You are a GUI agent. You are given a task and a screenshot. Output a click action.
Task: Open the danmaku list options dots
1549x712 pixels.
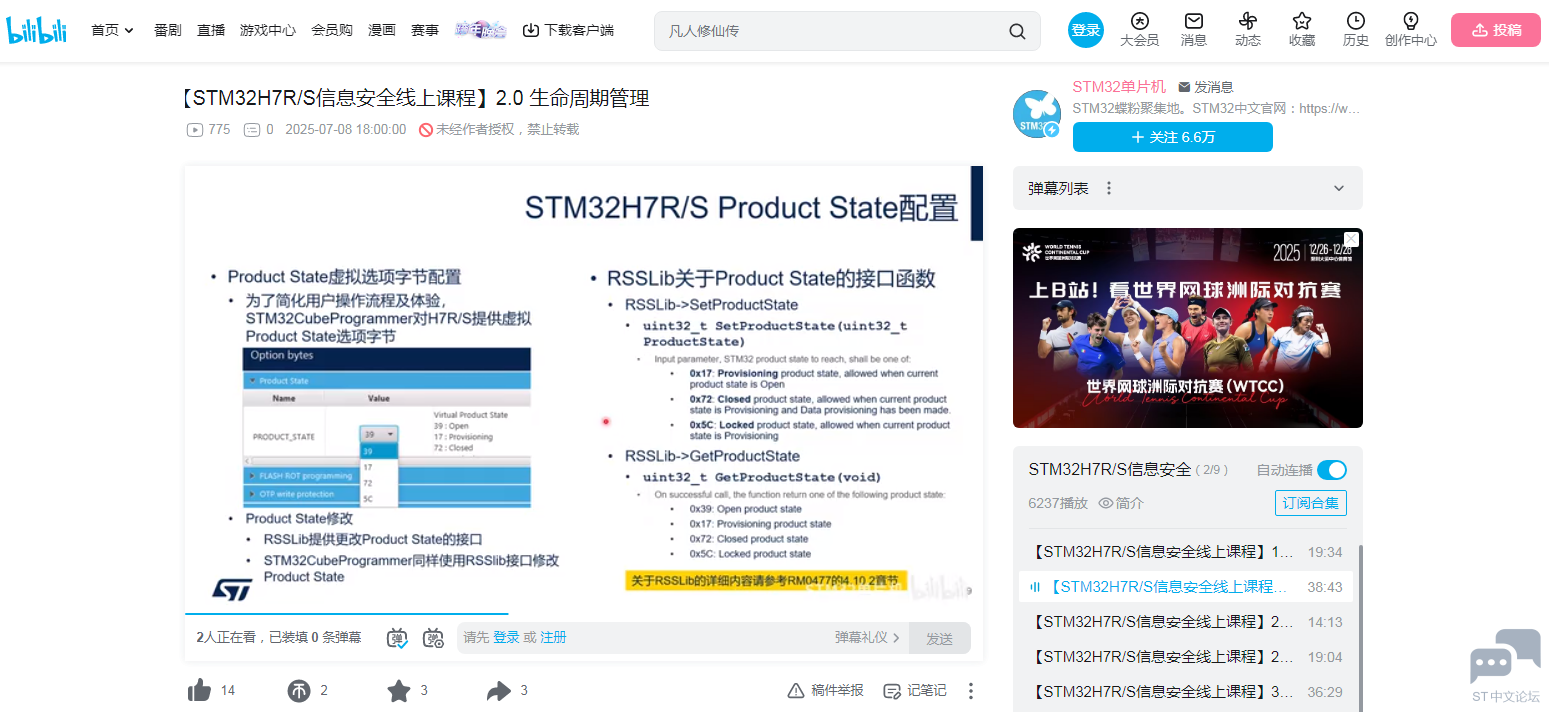(x=1108, y=188)
